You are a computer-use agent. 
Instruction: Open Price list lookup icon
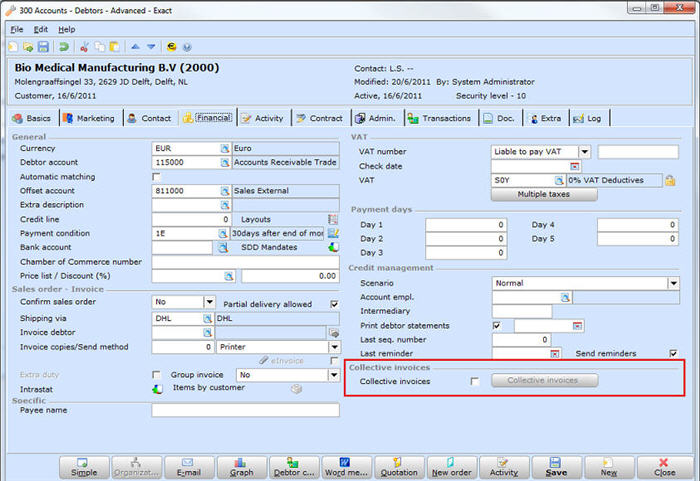pyautogui.click(x=229, y=276)
